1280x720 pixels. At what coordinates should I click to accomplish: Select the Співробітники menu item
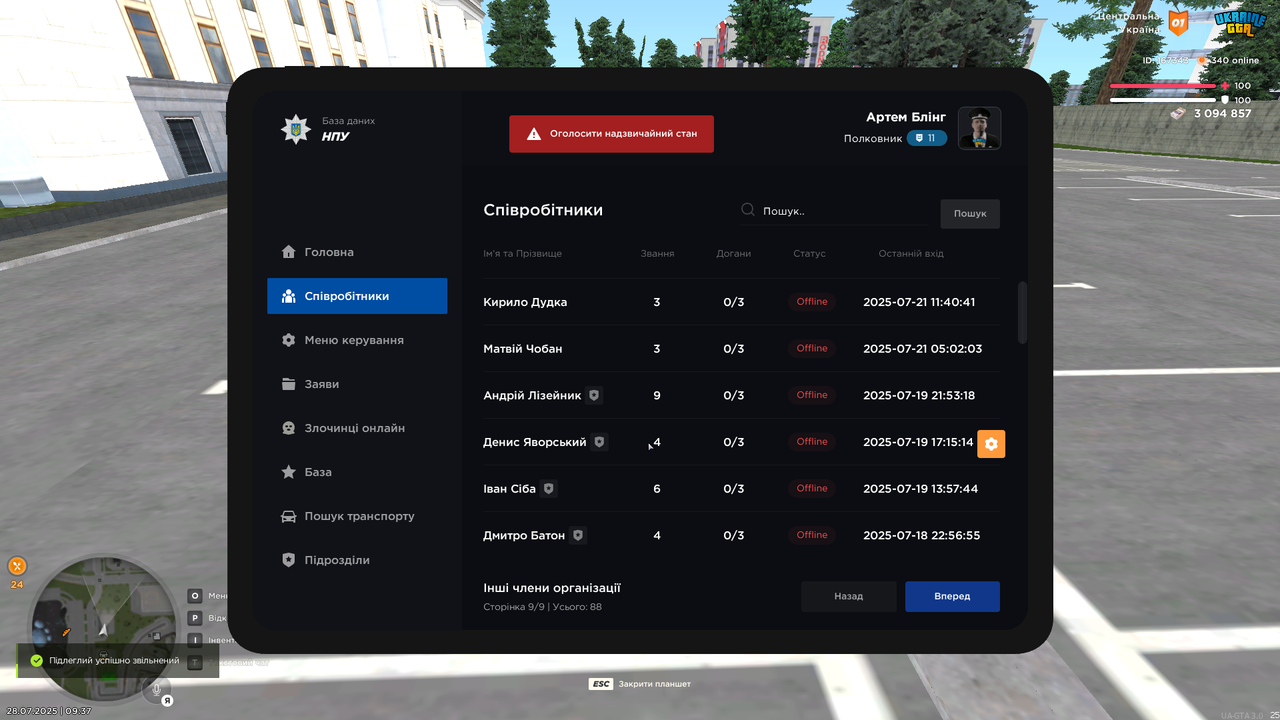[357, 296]
